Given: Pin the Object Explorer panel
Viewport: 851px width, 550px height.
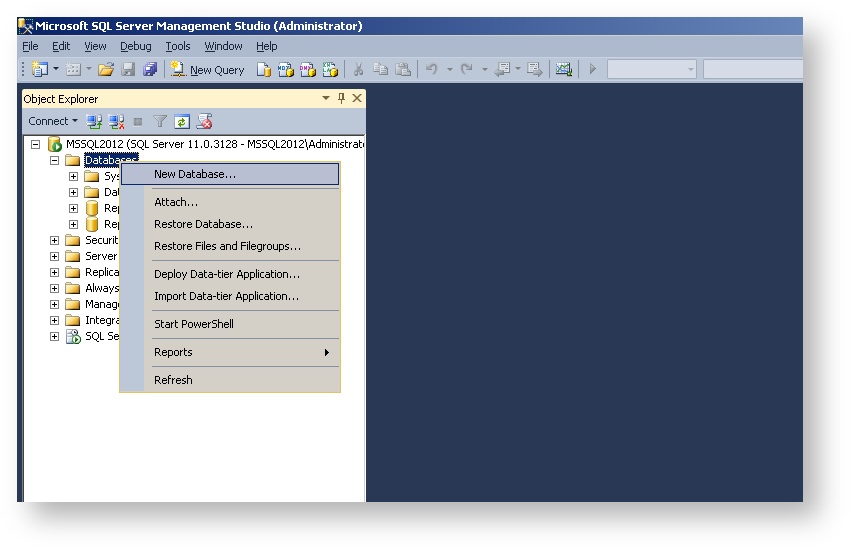Looking at the screenshot, I should pos(341,98).
